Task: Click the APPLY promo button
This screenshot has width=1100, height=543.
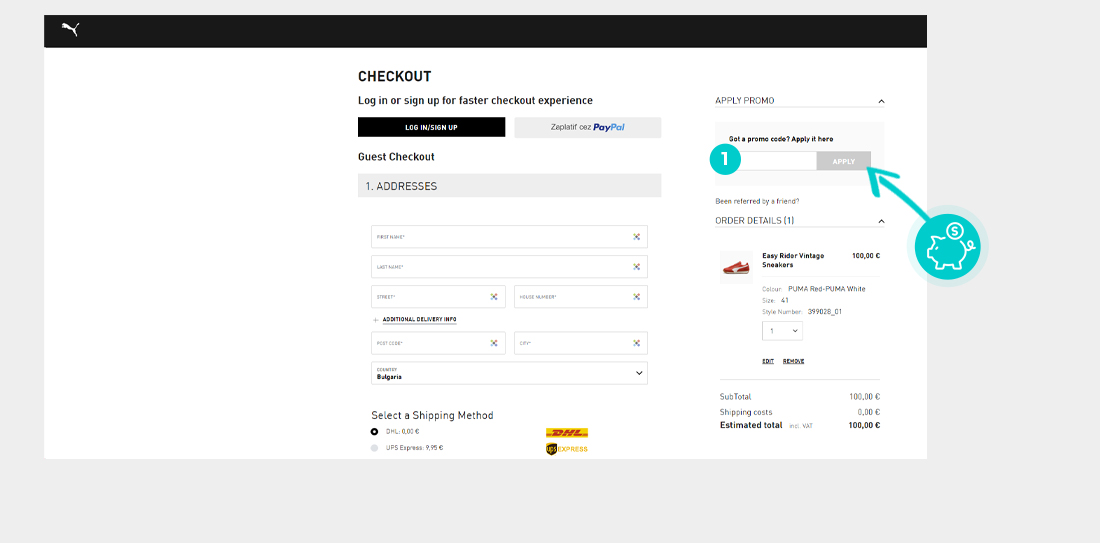Action: click(x=843, y=161)
